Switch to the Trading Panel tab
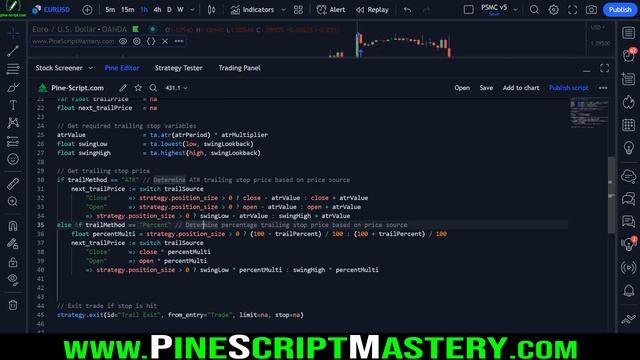Screen dimensions: 640x360 click(x=239, y=68)
